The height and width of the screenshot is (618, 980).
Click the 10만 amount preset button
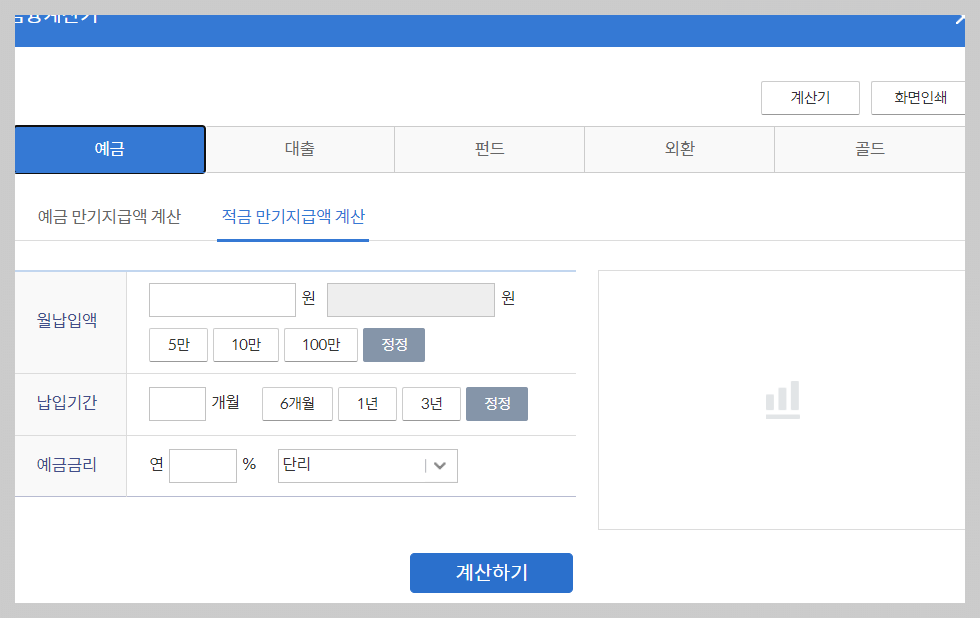[x=245, y=344]
